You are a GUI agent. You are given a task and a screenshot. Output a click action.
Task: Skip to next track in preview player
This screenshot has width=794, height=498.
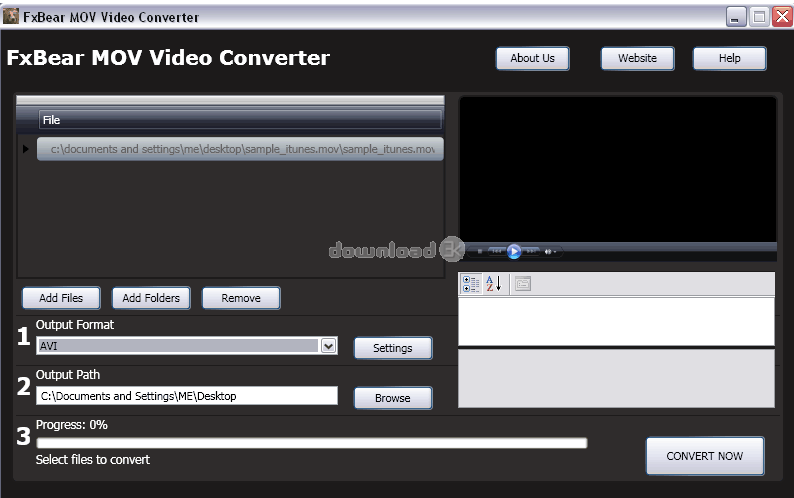point(531,251)
